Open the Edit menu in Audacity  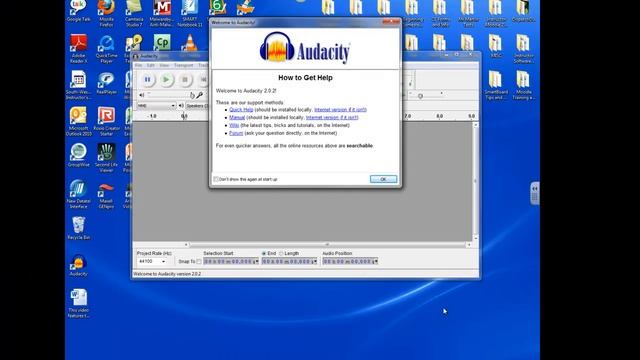click(151, 65)
